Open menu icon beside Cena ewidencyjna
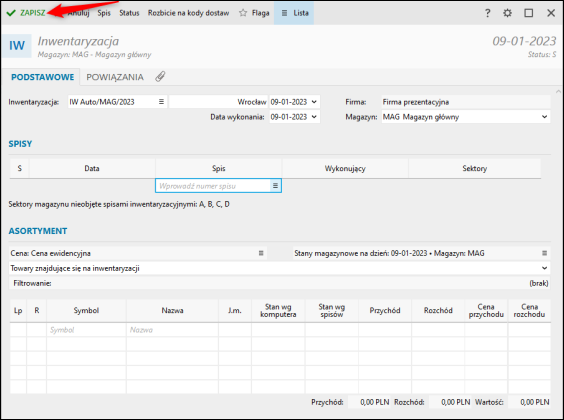 [x=261, y=253]
